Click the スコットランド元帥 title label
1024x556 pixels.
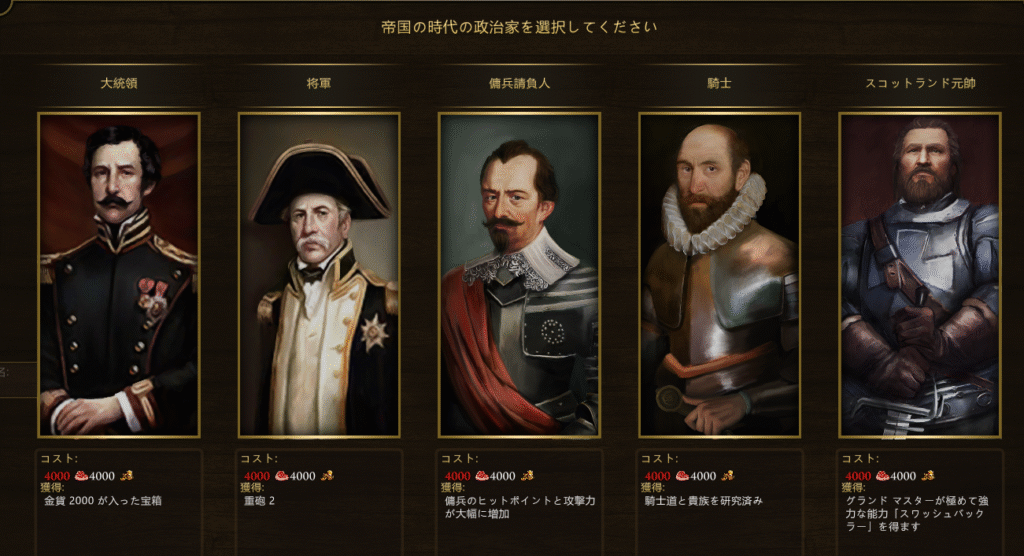920,83
